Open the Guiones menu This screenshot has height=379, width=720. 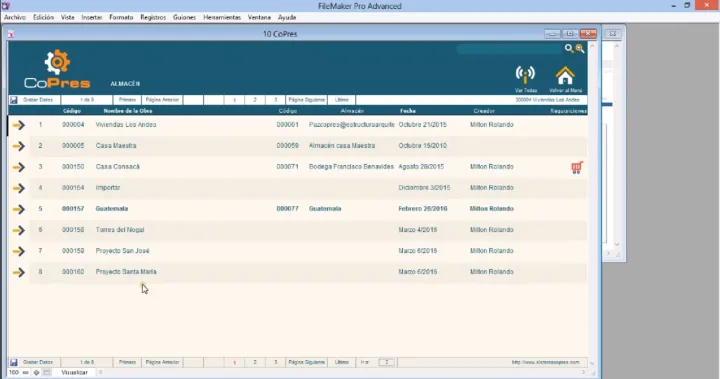pyautogui.click(x=184, y=17)
